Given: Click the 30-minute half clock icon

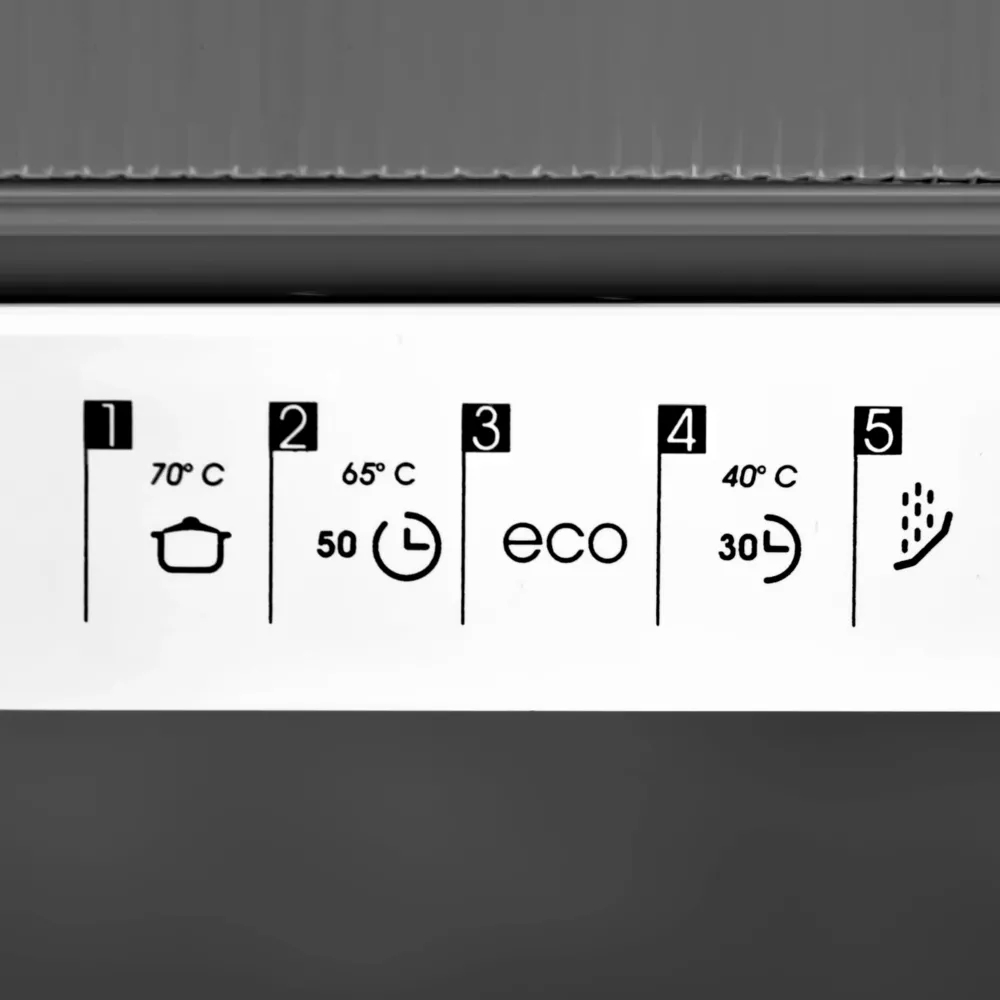Looking at the screenshot, I should click(x=783, y=548).
